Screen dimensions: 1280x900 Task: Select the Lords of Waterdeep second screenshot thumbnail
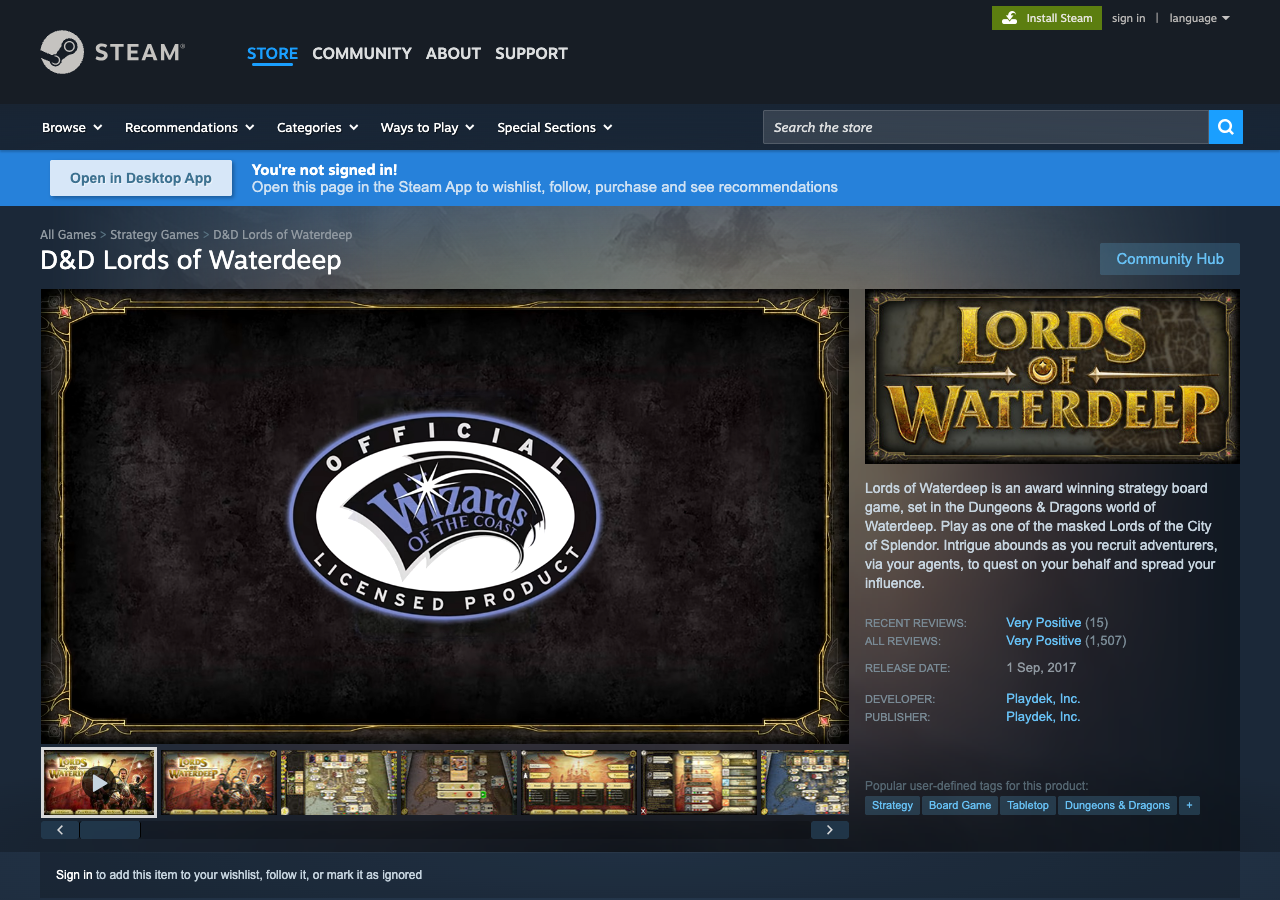pos(218,782)
